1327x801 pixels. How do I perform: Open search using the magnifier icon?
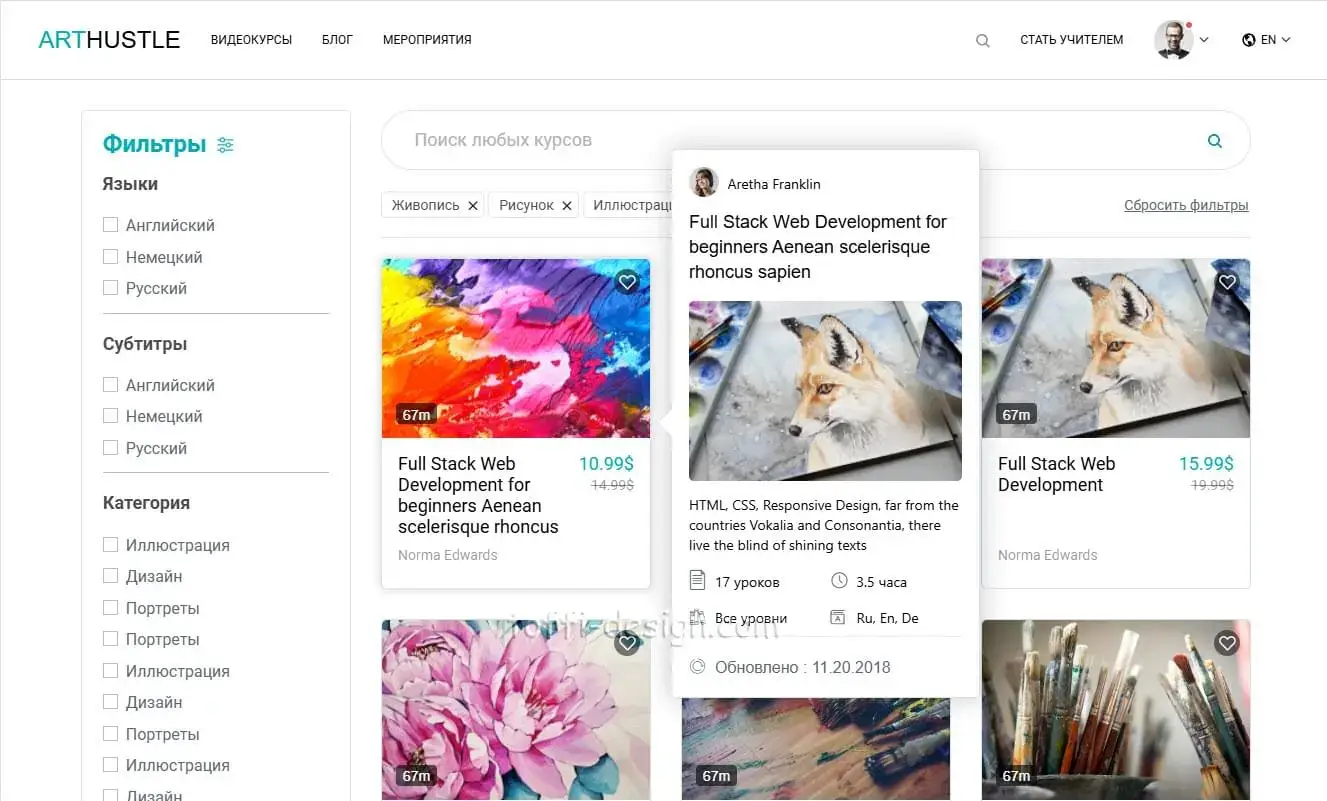[x=982, y=40]
